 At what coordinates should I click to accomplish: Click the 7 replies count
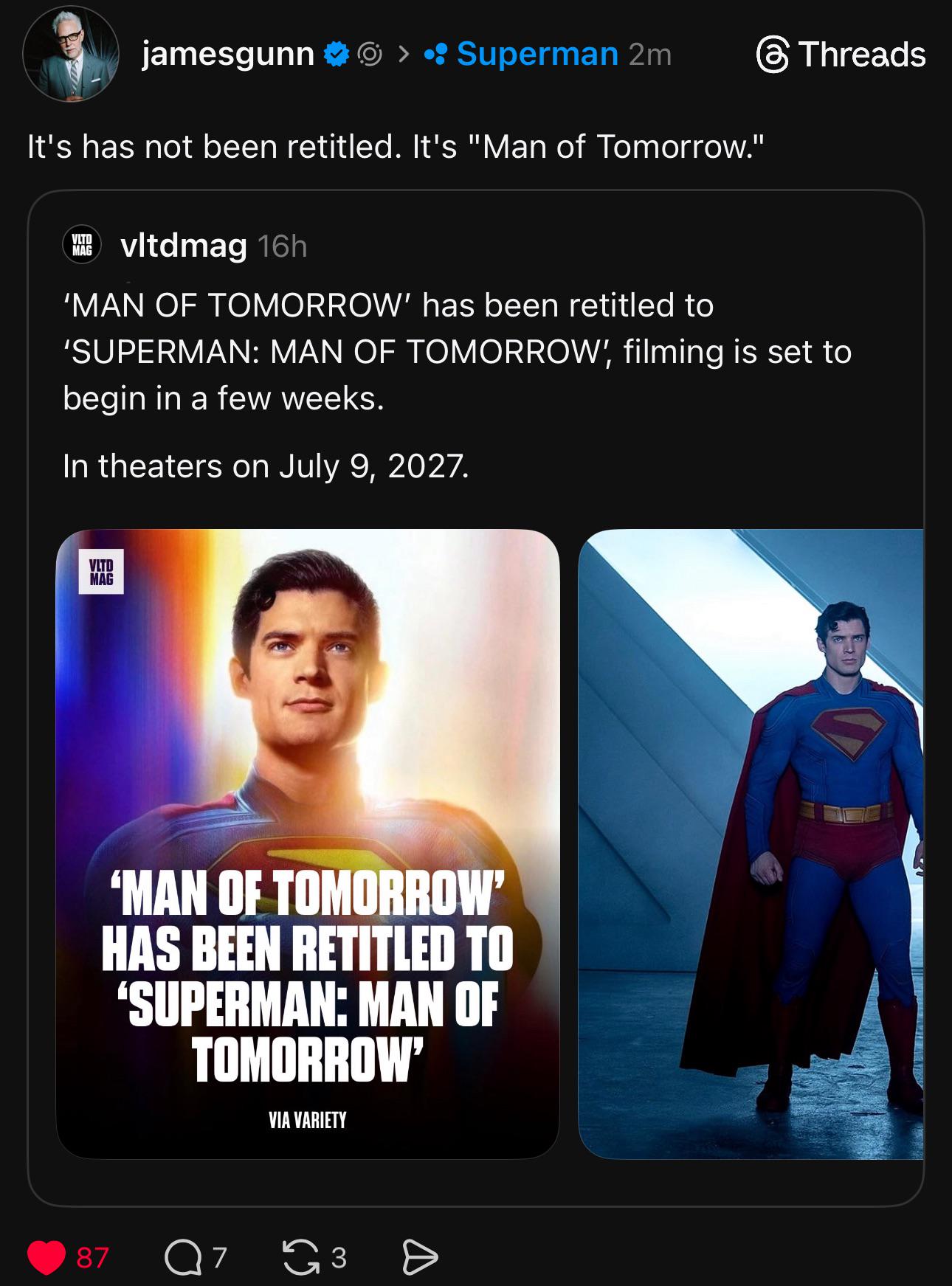pos(219,1257)
